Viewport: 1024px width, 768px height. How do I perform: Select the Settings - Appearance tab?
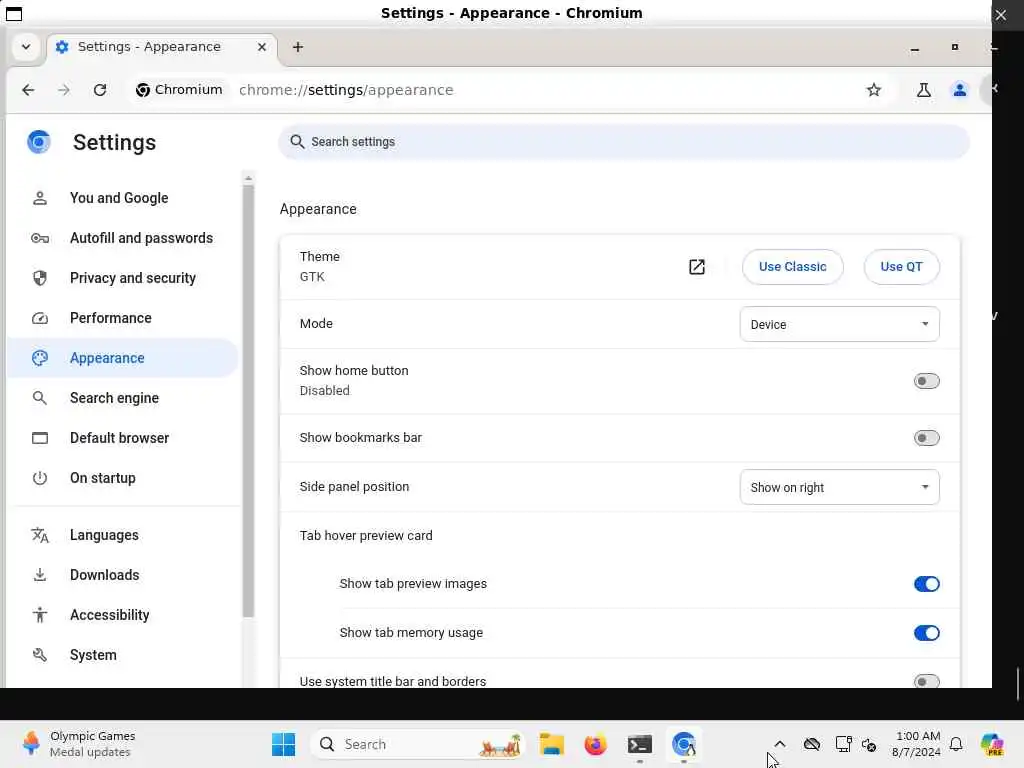click(162, 47)
